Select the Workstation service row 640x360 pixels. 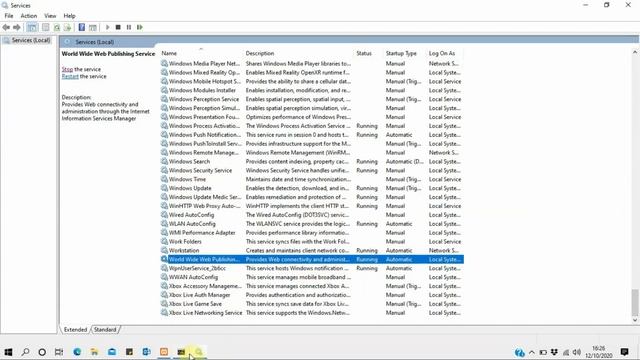tap(312, 251)
